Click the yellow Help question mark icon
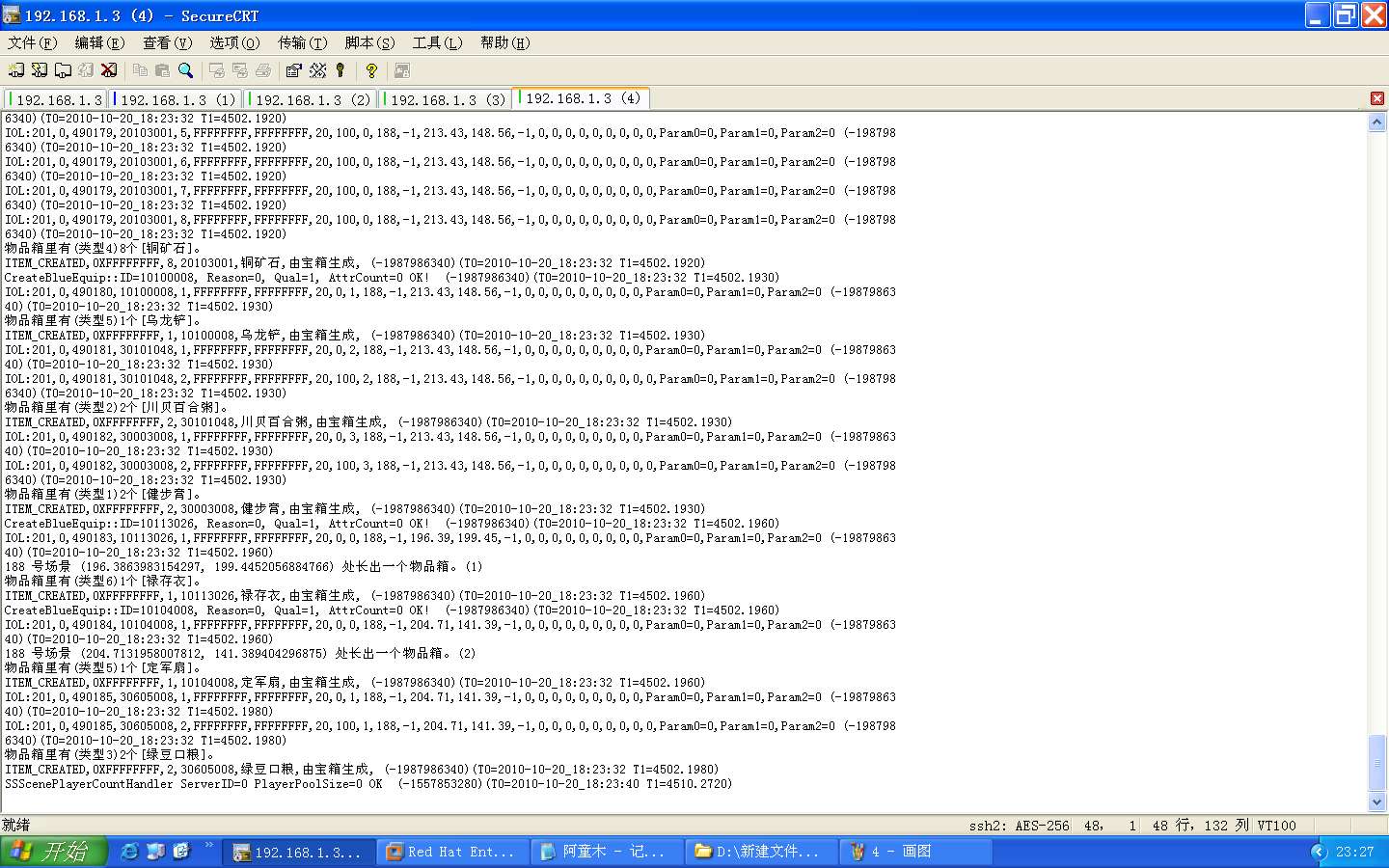The width and height of the screenshot is (1389, 868). pyautogui.click(x=371, y=70)
